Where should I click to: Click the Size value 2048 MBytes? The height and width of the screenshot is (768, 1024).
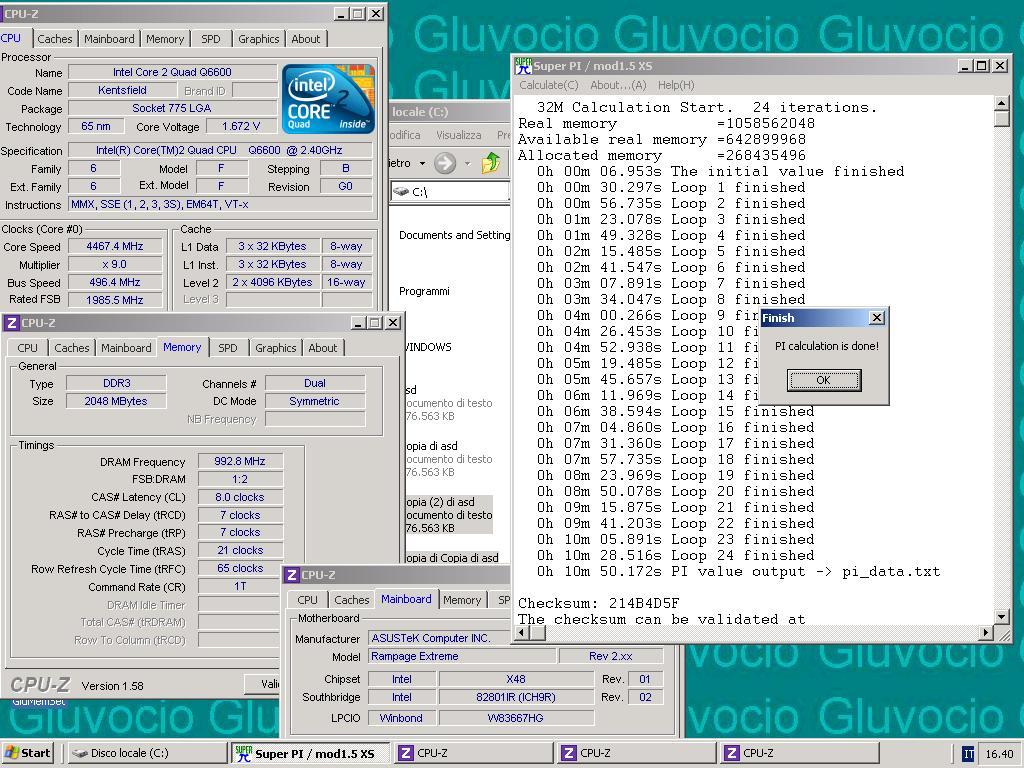pos(116,401)
